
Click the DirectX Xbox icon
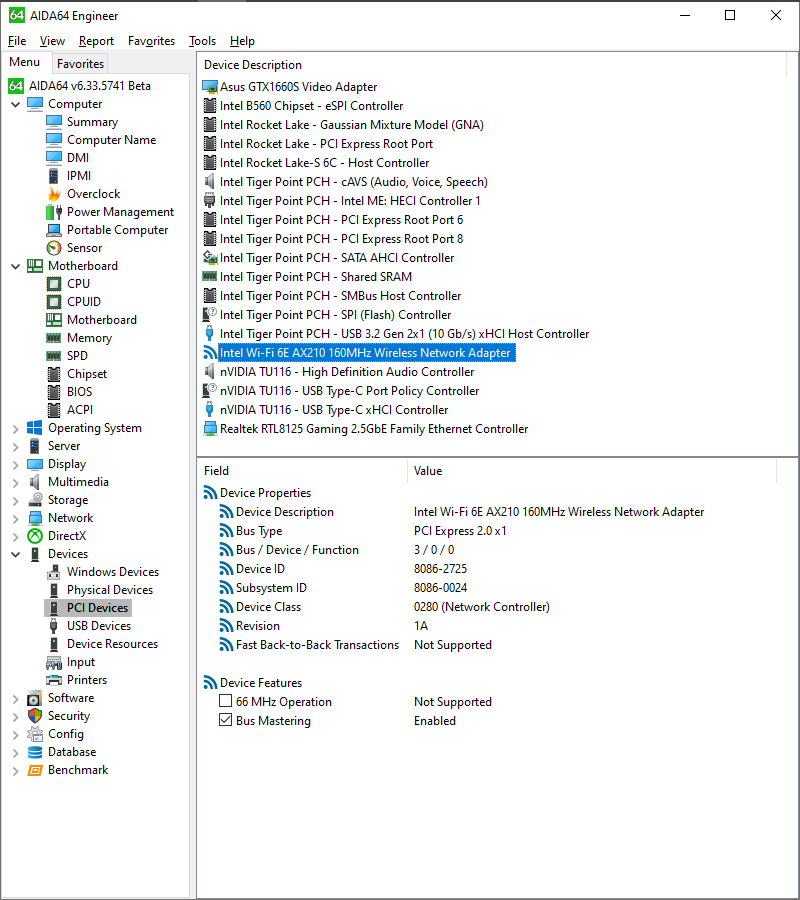pos(35,536)
